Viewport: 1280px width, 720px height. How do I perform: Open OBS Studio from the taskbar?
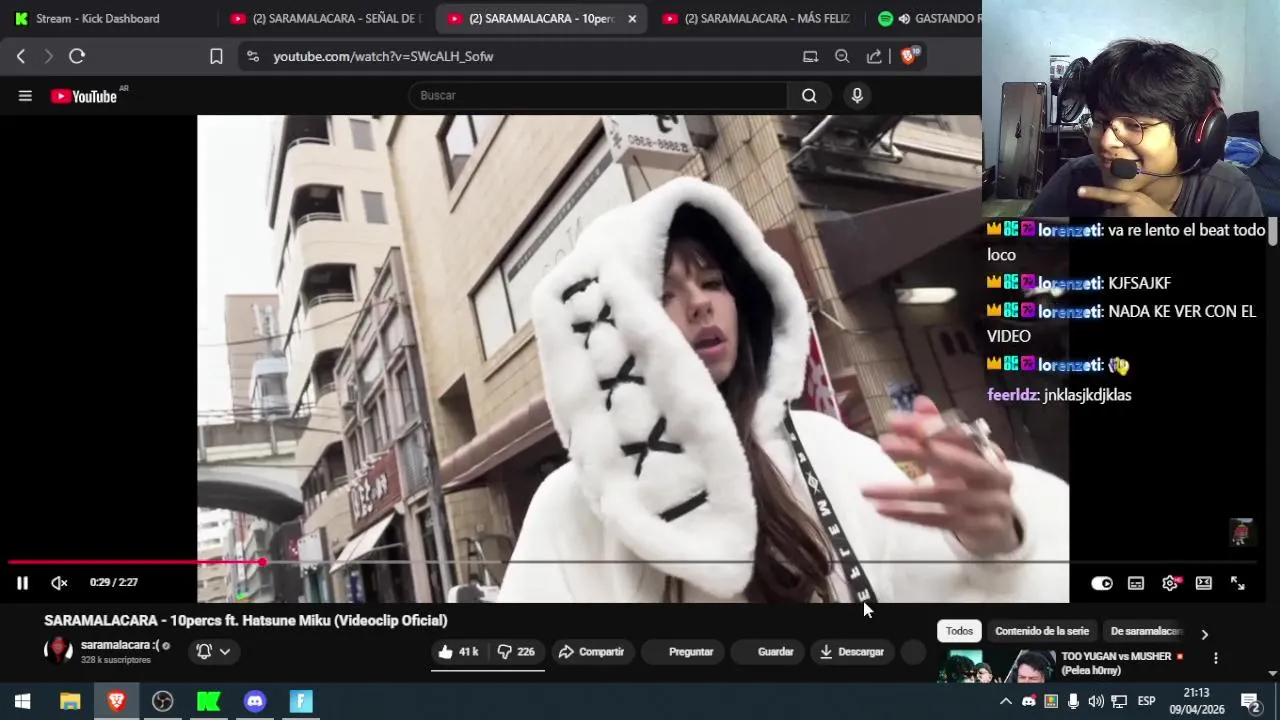[162, 701]
